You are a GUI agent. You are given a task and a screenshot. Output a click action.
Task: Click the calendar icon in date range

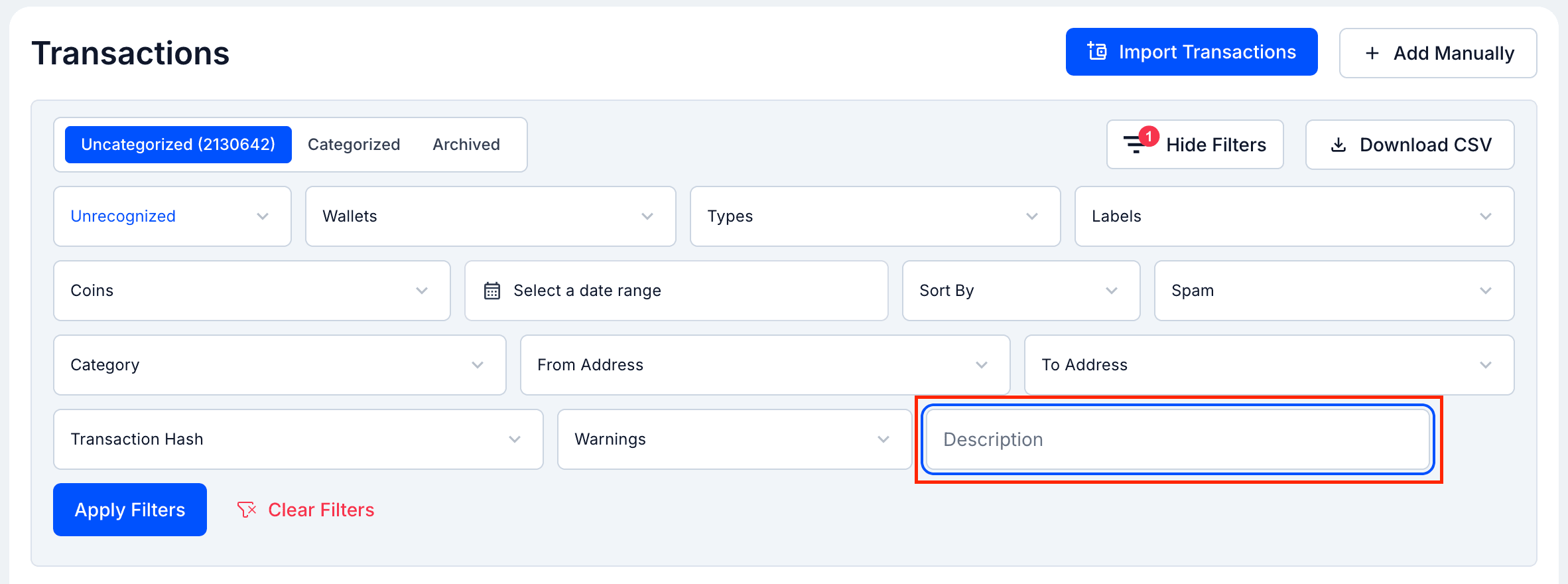click(491, 291)
